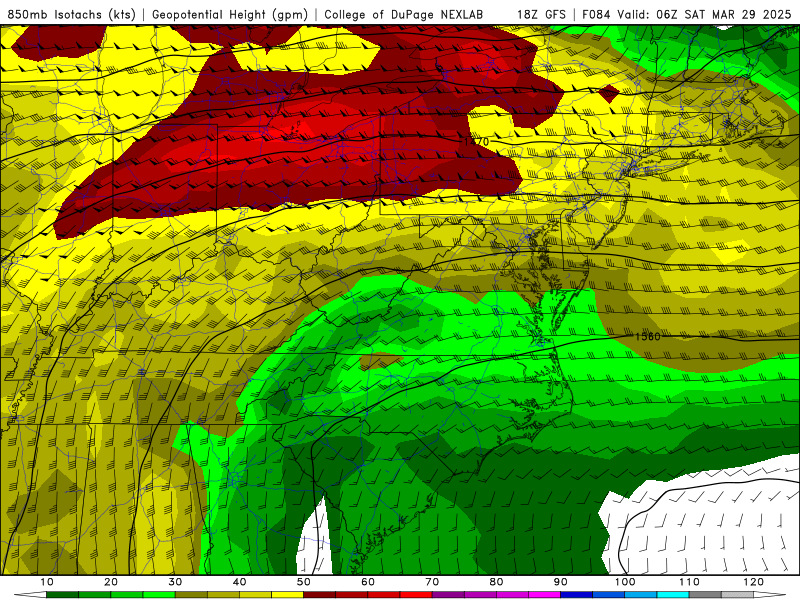Click the legend value '100'
Image resolution: width=800 pixels, height=600 pixels.
click(x=625, y=582)
